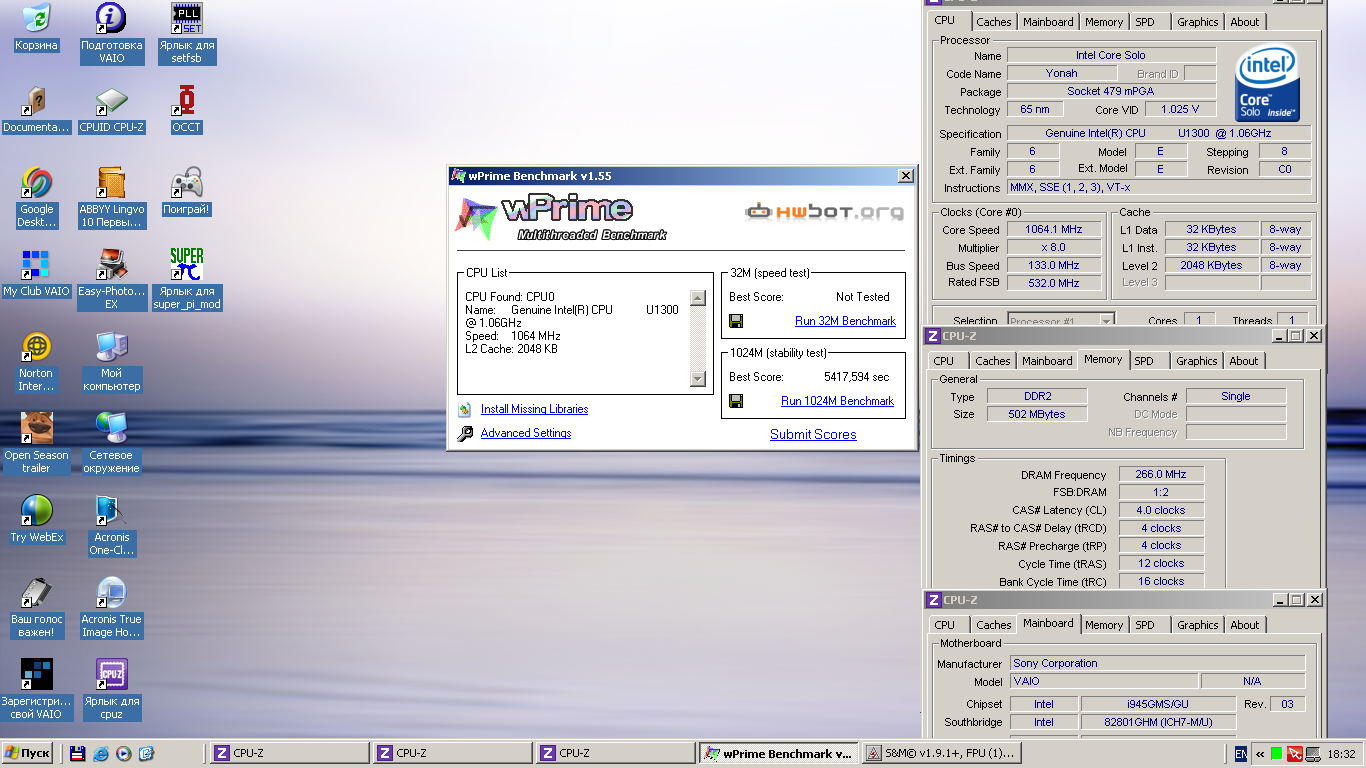Switch to SPD tab in the Memory CPU-Z window
The width and height of the screenshot is (1366, 768).
(1144, 361)
